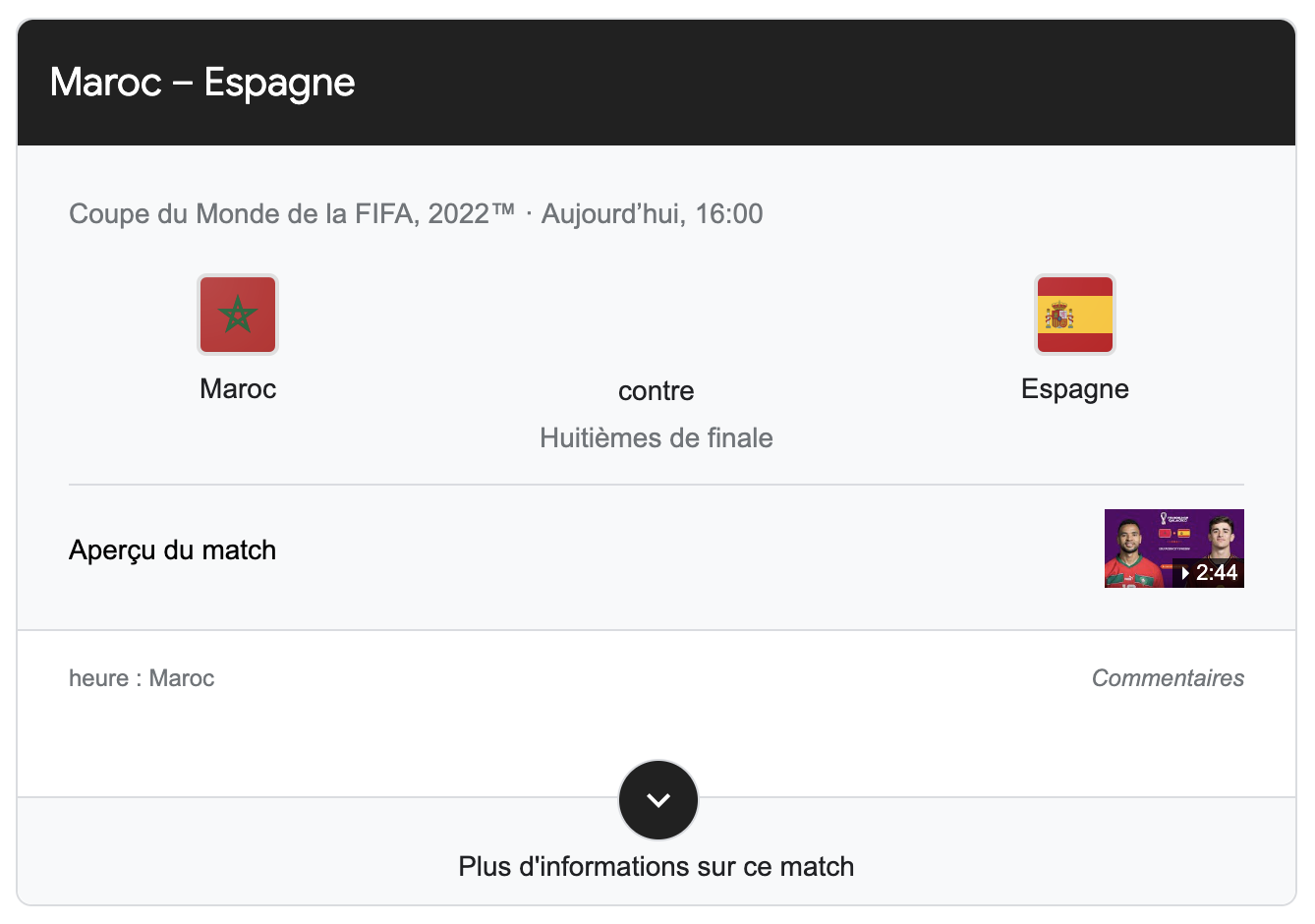Click the 2:44 duration badge
1315x924 pixels.
point(1210,573)
